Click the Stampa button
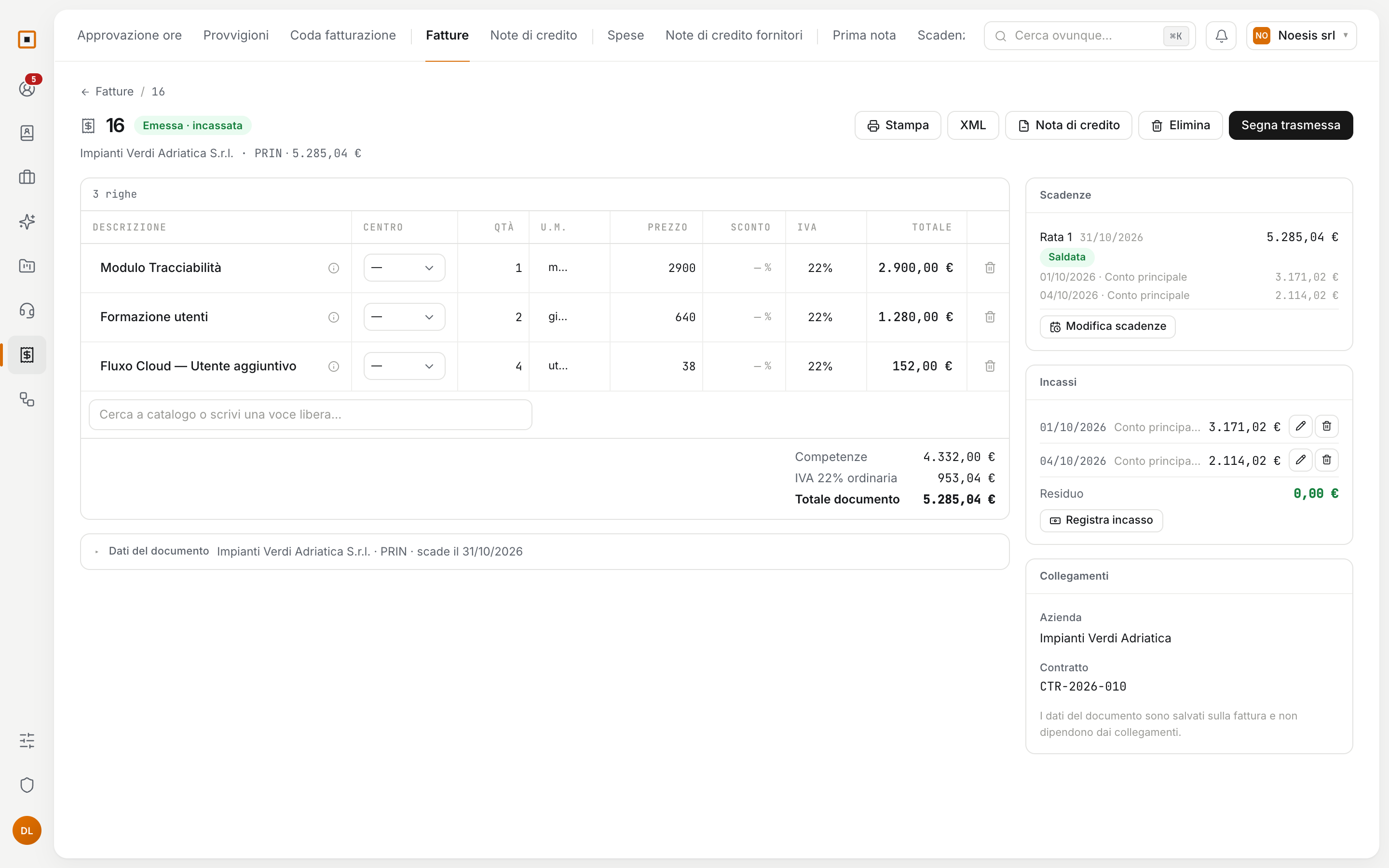 (x=897, y=125)
